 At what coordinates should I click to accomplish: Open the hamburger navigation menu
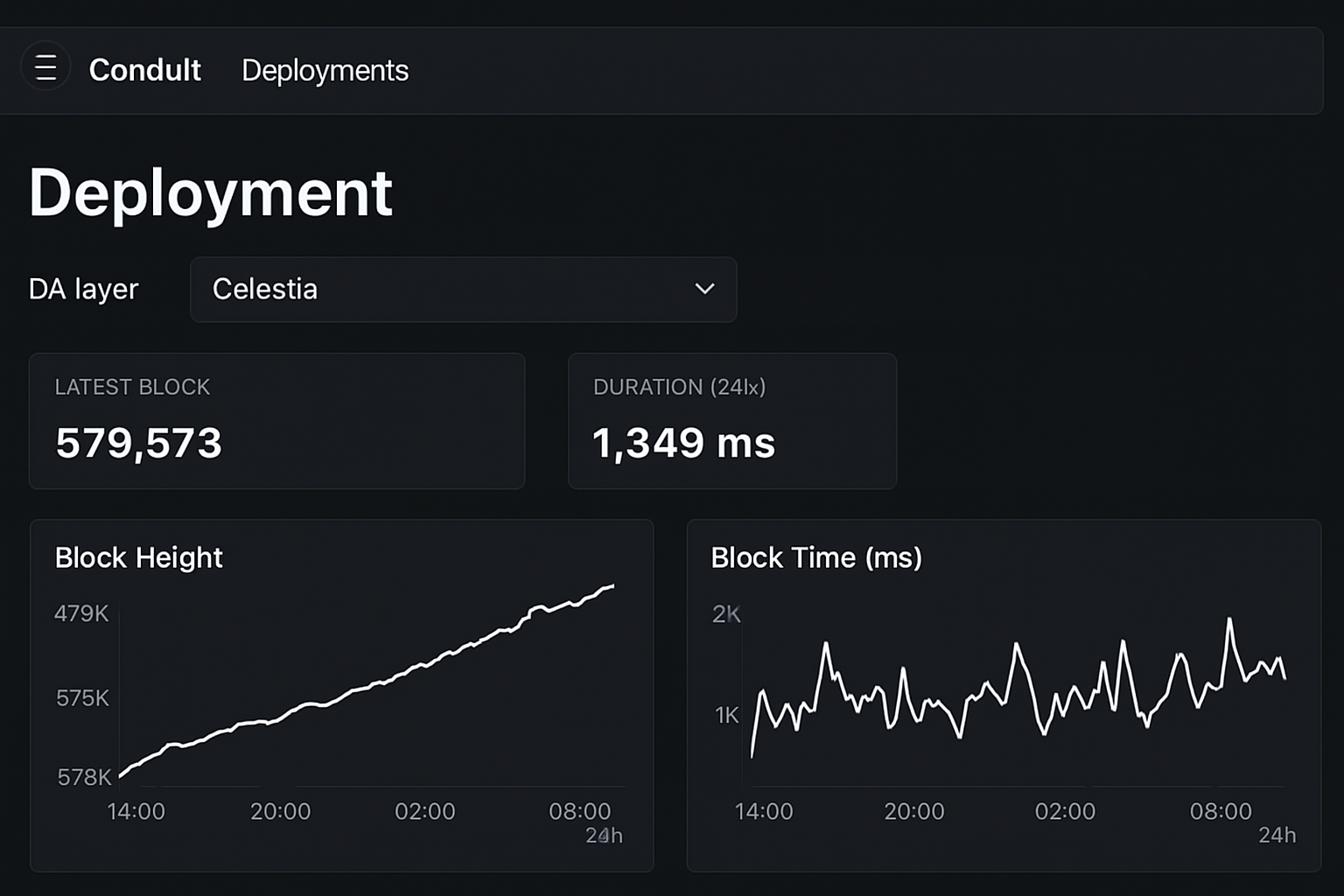coord(45,66)
